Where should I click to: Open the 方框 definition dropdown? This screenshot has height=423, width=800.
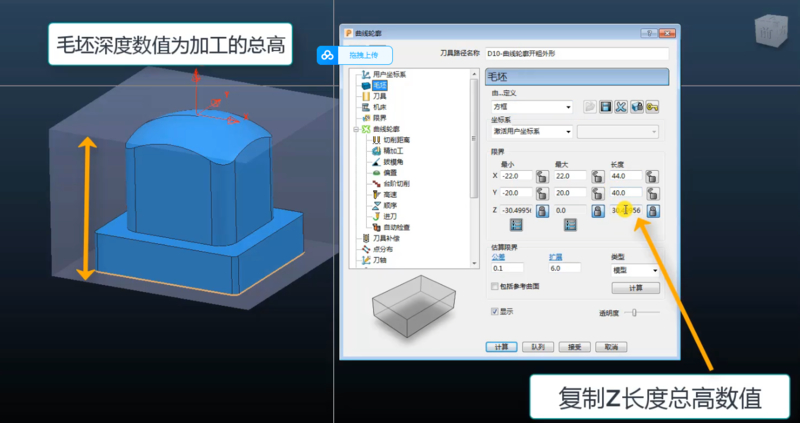click(x=568, y=107)
